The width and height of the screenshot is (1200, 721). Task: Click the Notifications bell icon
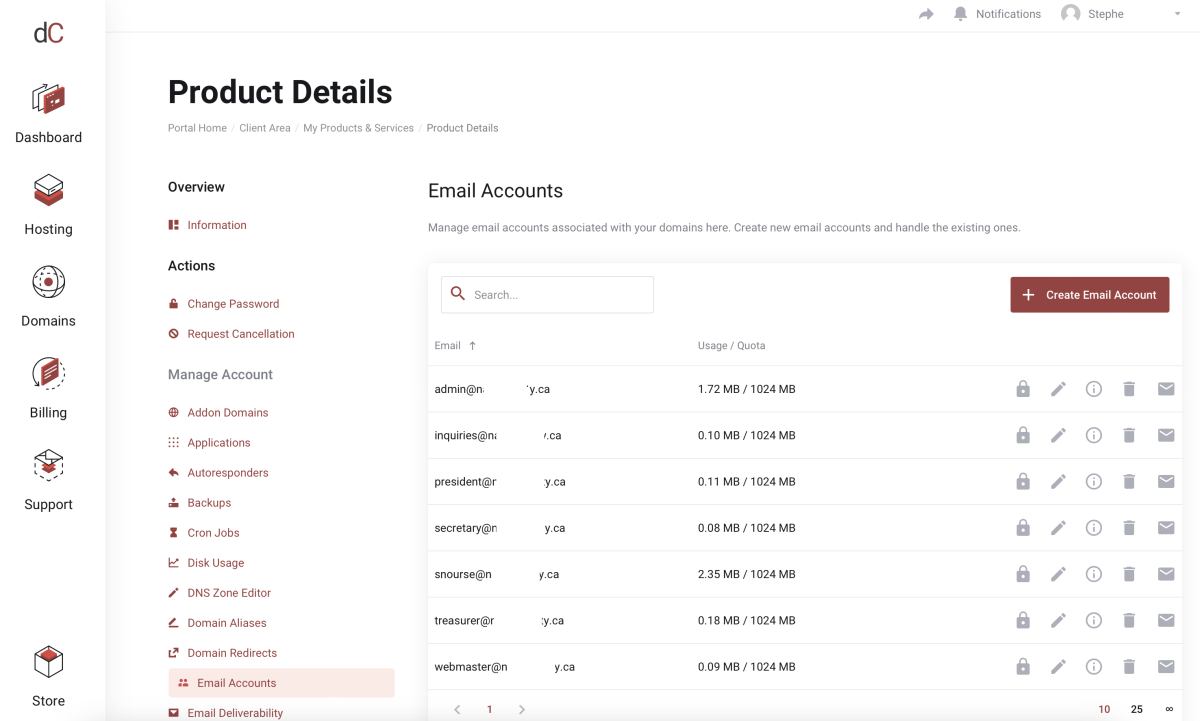(x=960, y=14)
